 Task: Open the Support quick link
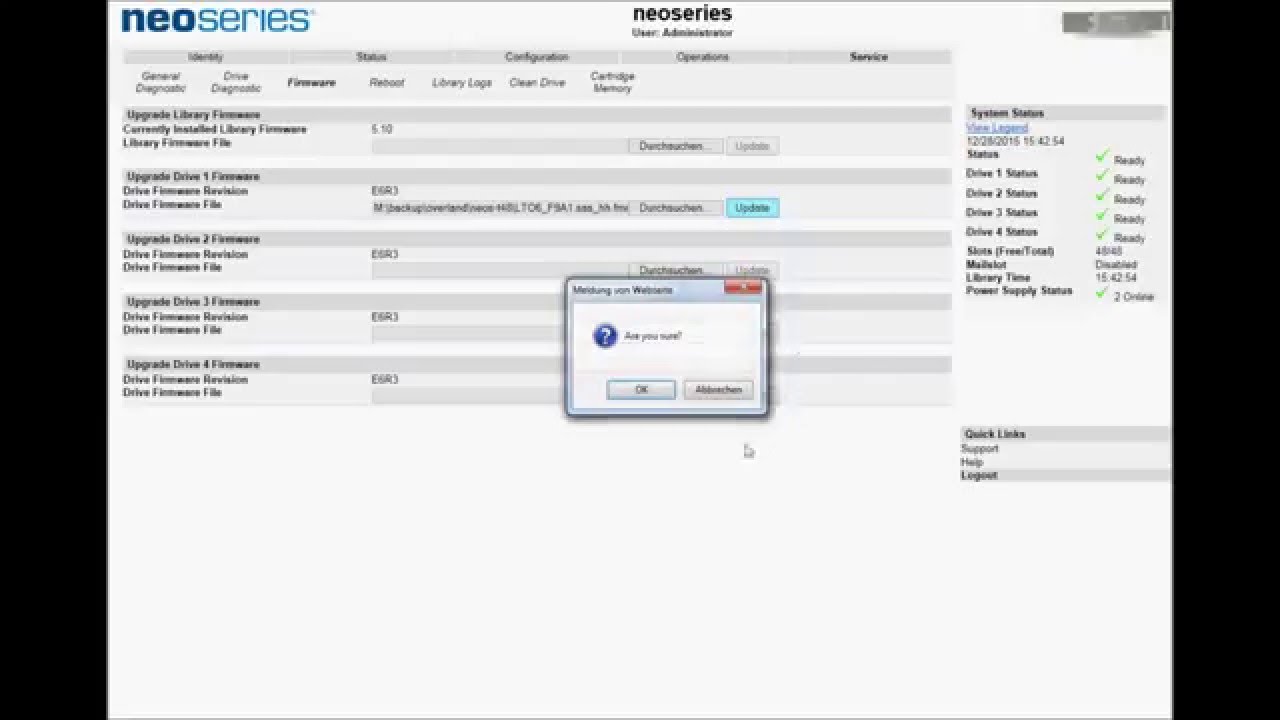click(980, 449)
